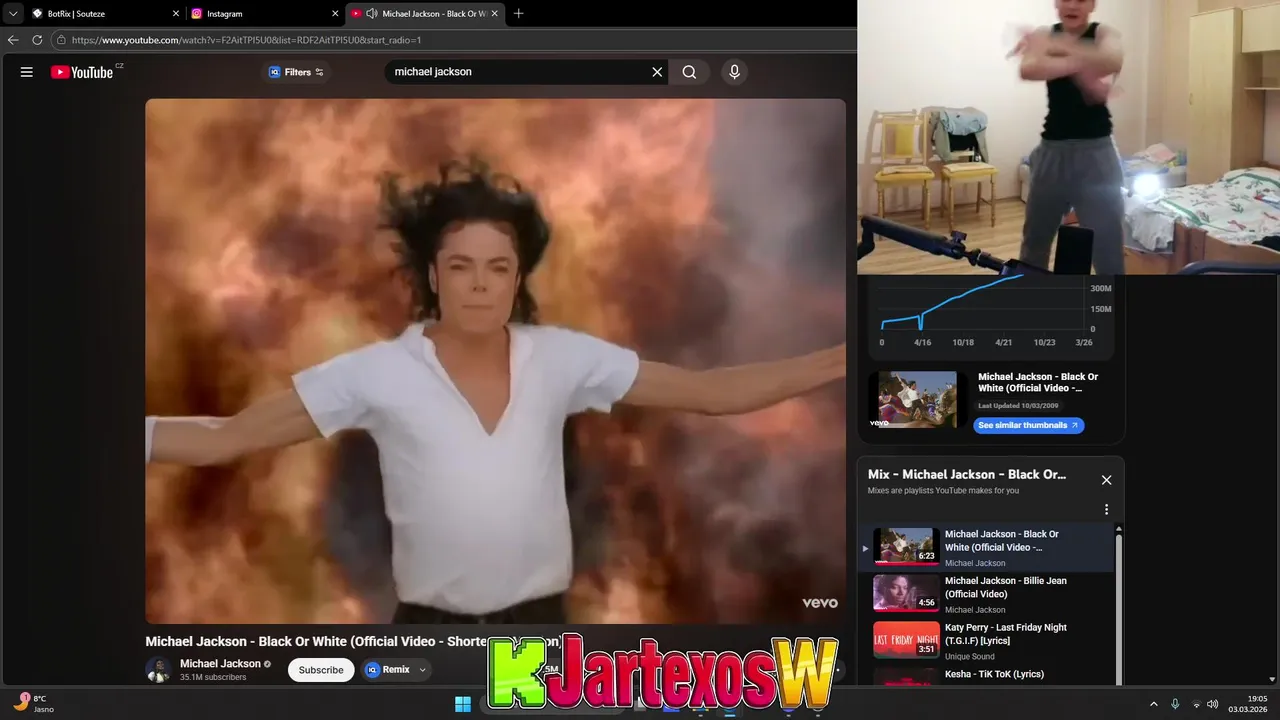Click the Unique Sound channel name
This screenshot has height=720, width=1280.
(x=969, y=657)
